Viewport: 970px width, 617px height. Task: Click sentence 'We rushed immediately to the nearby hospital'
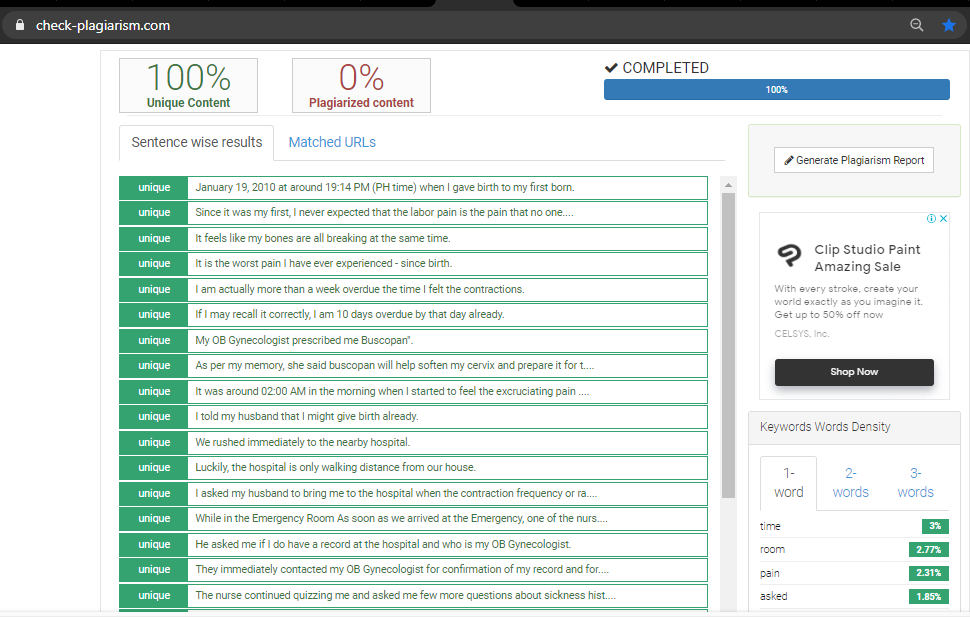(303, 442)
